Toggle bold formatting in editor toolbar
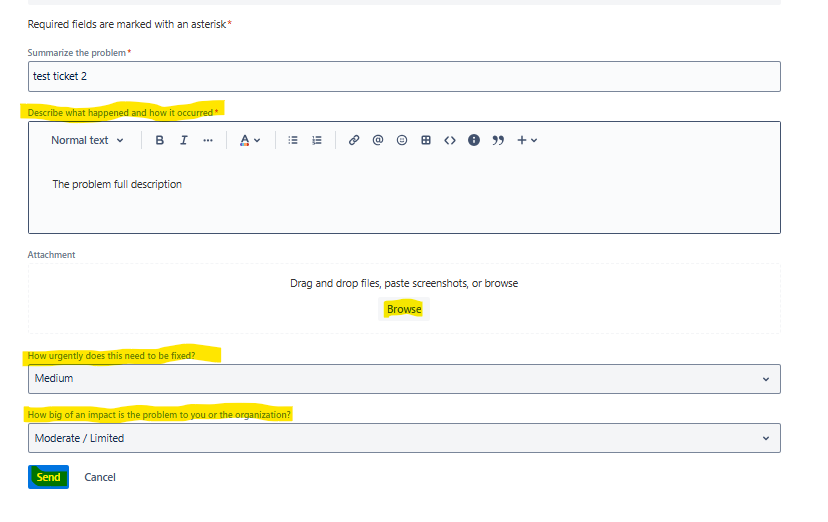Viewport: 828px width, 522px height. [160, 141]
